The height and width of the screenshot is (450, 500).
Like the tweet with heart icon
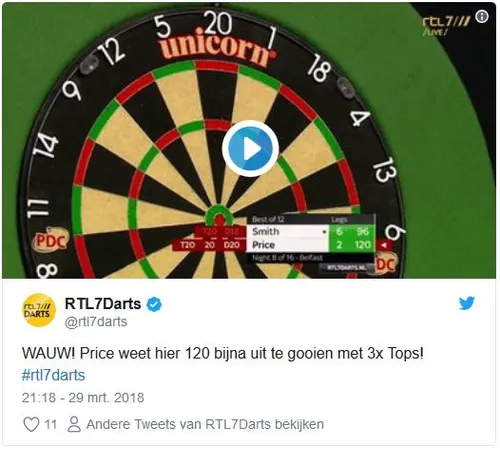click(31, 424)
